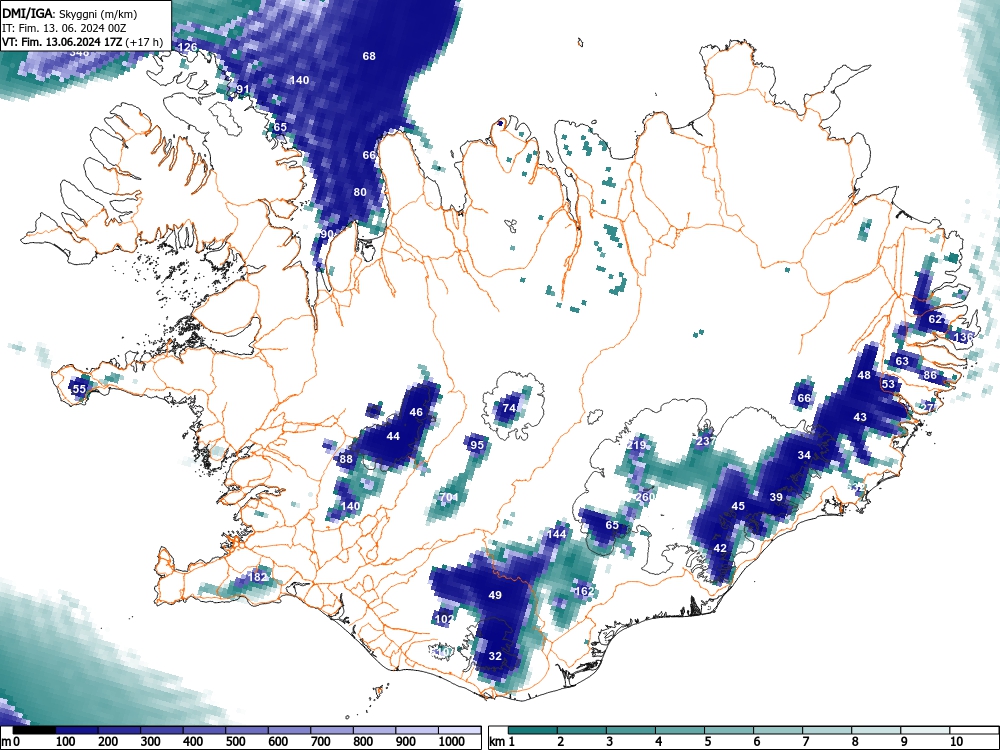The width and height of the screenshot is (1000, 750).
Task: Select the map value 144
Action: click(557, 534)
